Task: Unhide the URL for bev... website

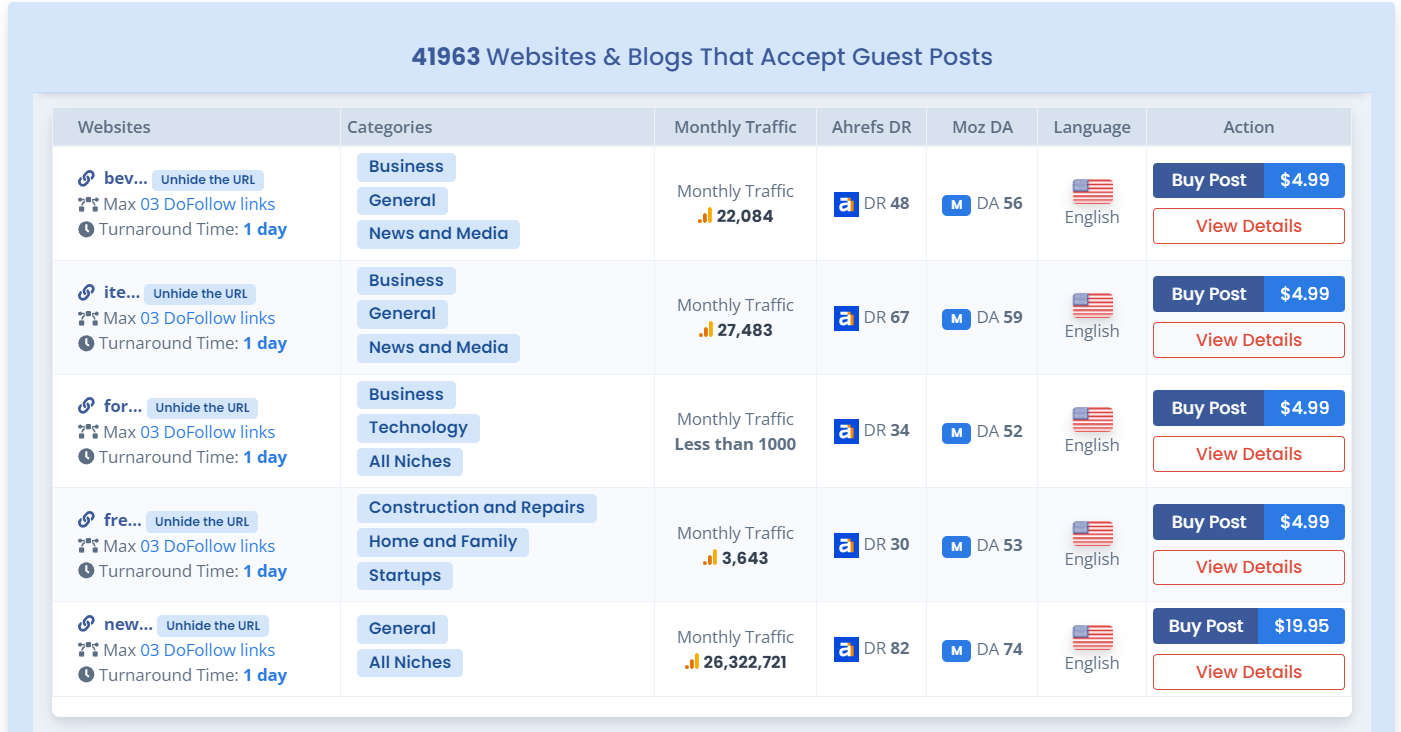Action: (208, 180)
